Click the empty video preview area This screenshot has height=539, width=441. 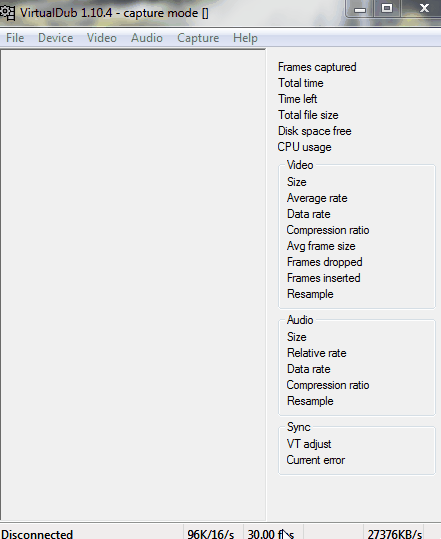(133, 285)
